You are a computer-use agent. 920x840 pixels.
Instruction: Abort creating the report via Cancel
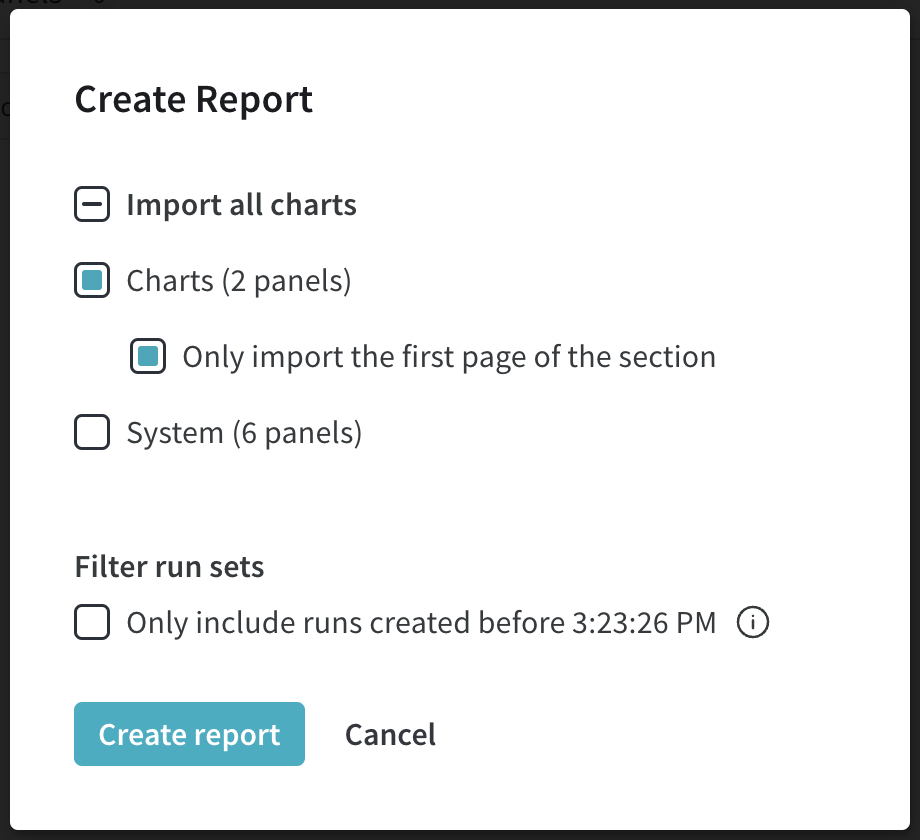coord(390,734)
